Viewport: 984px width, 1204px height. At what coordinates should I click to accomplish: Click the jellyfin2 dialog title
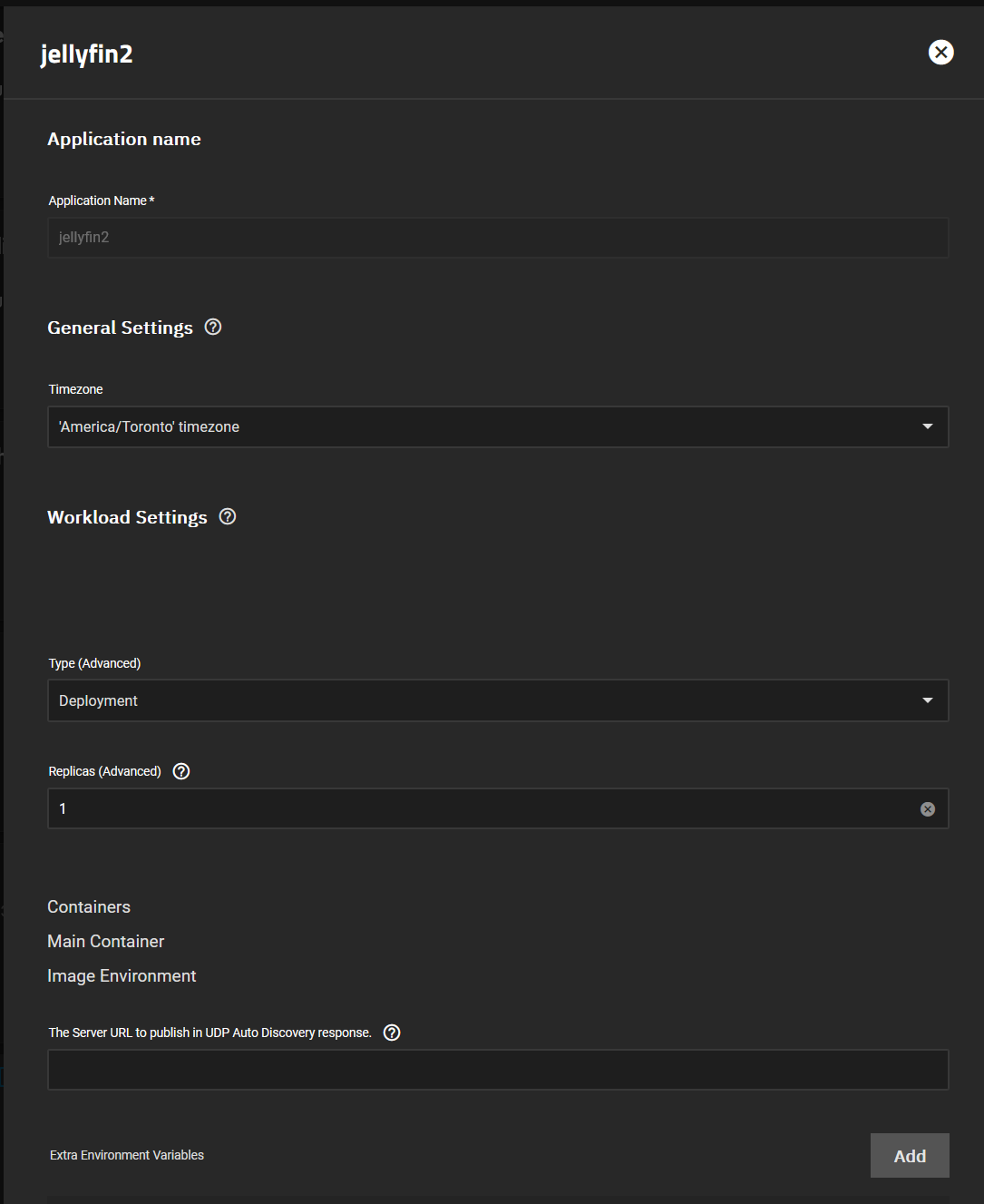(x=86, y=54)
